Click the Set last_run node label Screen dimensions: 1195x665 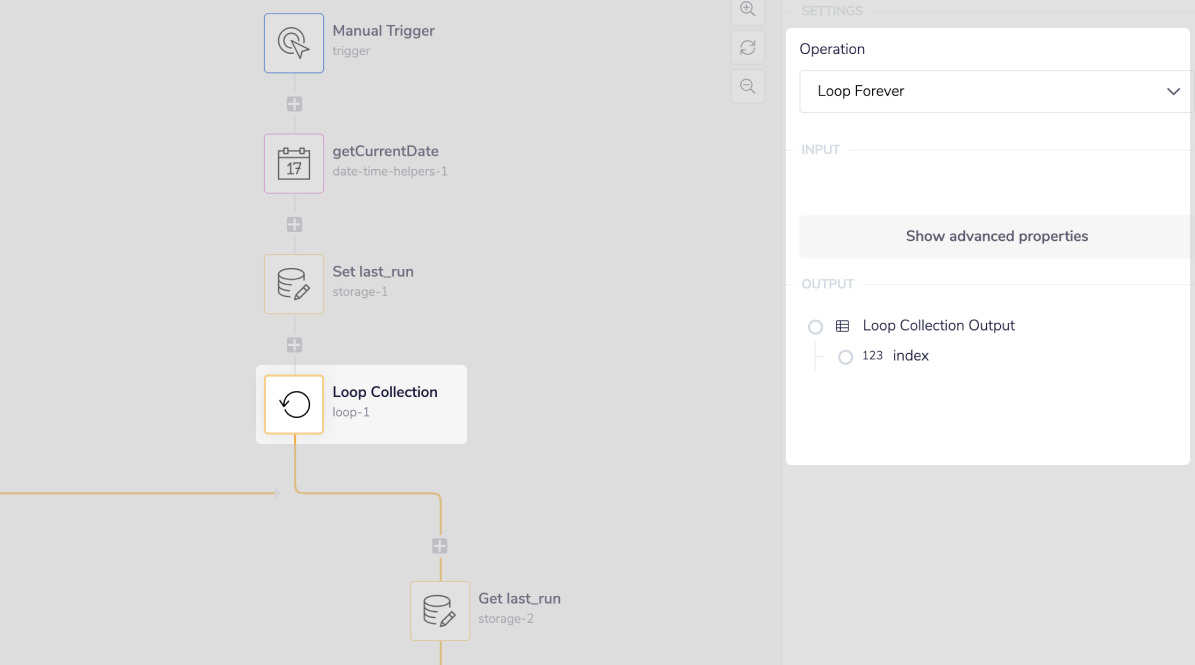pos(373,272)
